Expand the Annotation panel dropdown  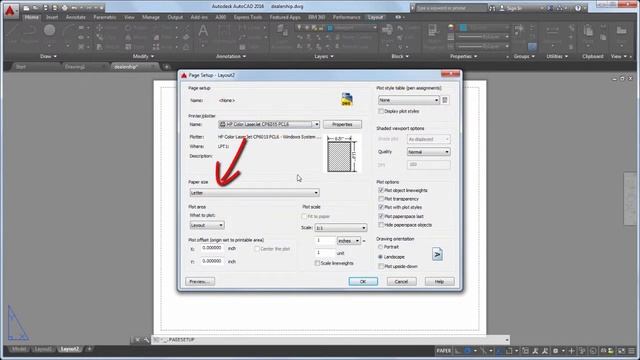point(231,56)
